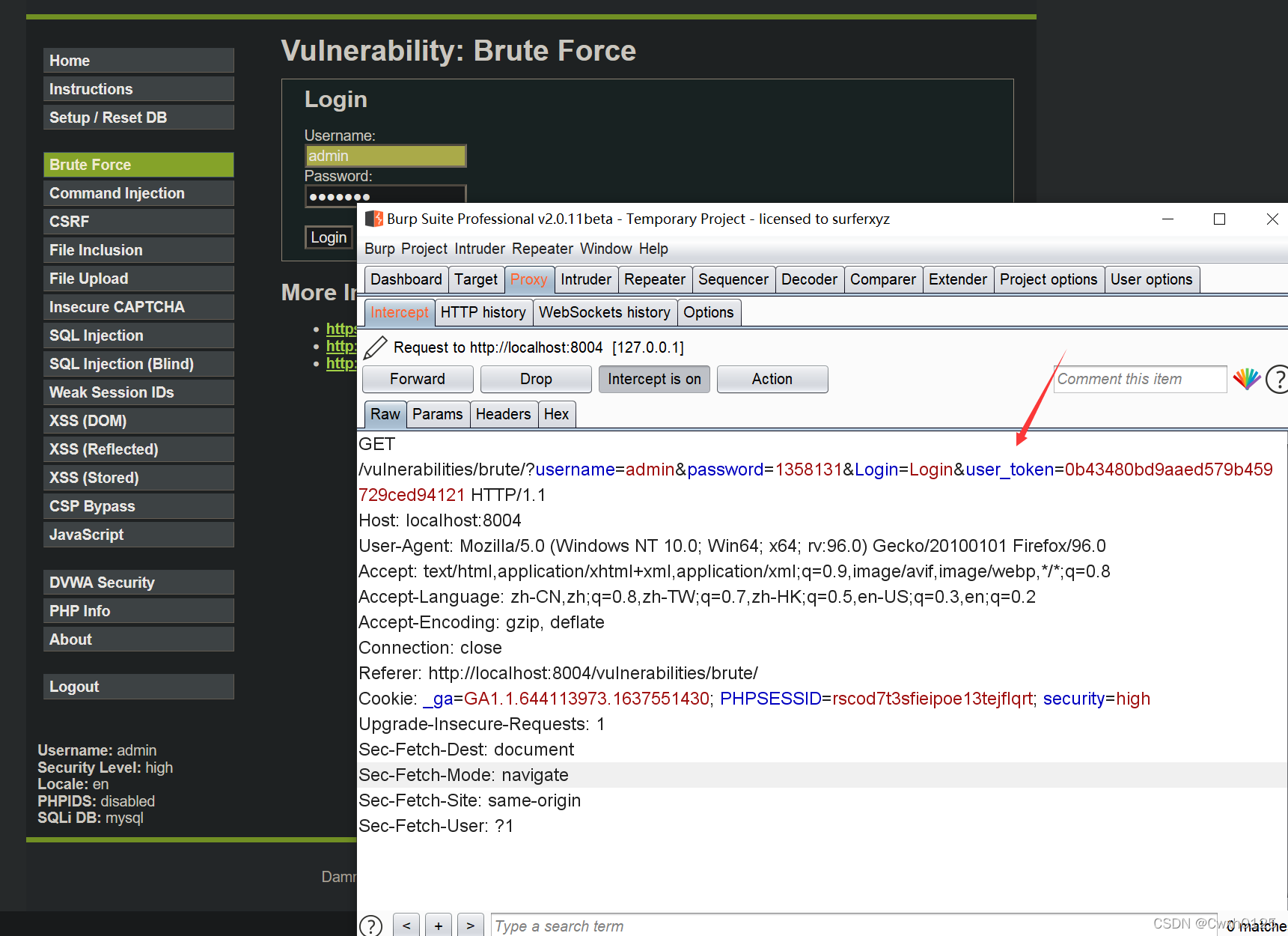Switch to the Repeater tool tab
This screenshot has width=1288, height=936.
(x=655, y=279)
